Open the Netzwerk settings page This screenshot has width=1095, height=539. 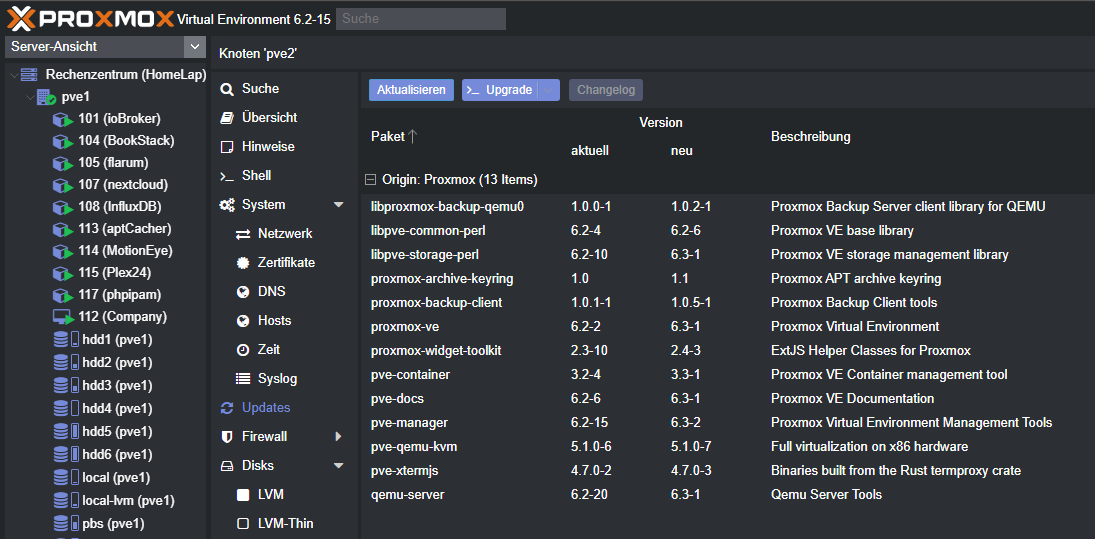click(285, 234)
